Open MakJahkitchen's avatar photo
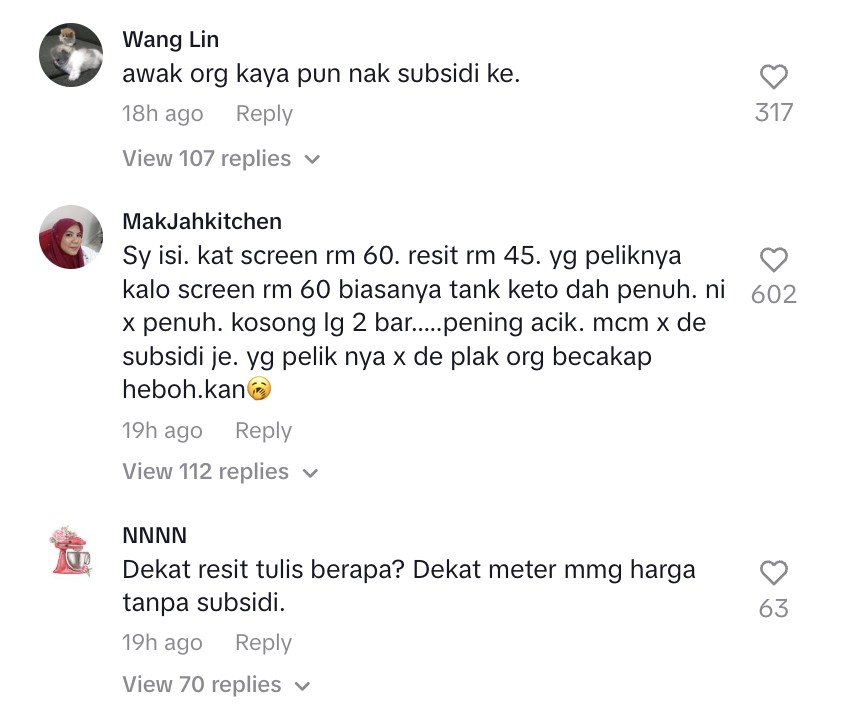 coord(71,238)
